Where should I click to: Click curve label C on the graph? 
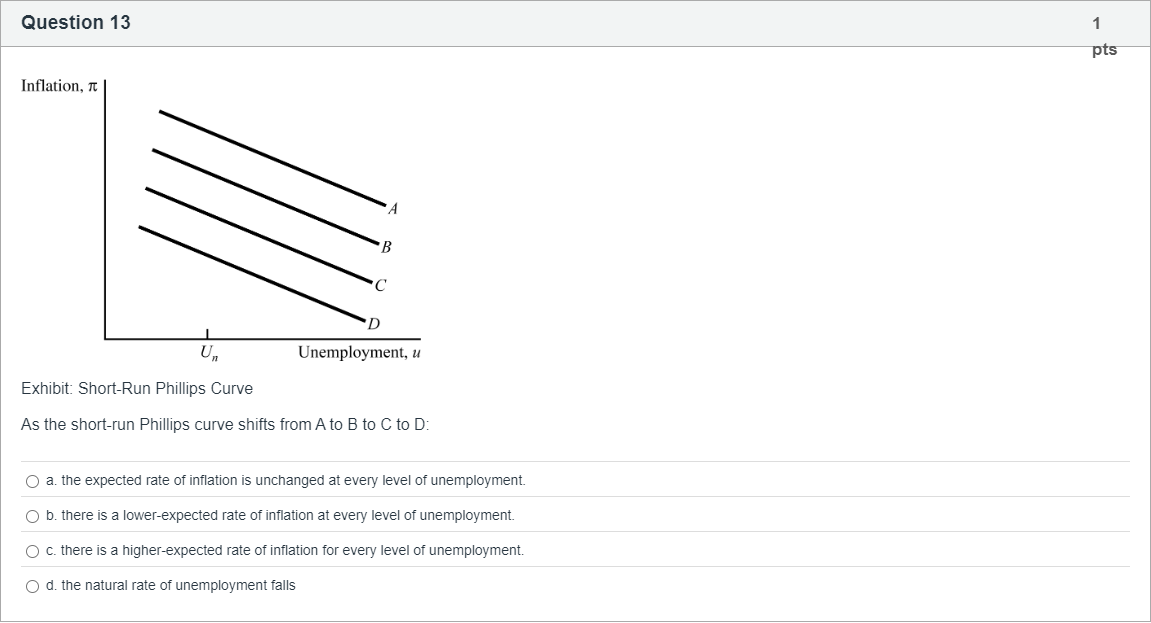[380, 285]
